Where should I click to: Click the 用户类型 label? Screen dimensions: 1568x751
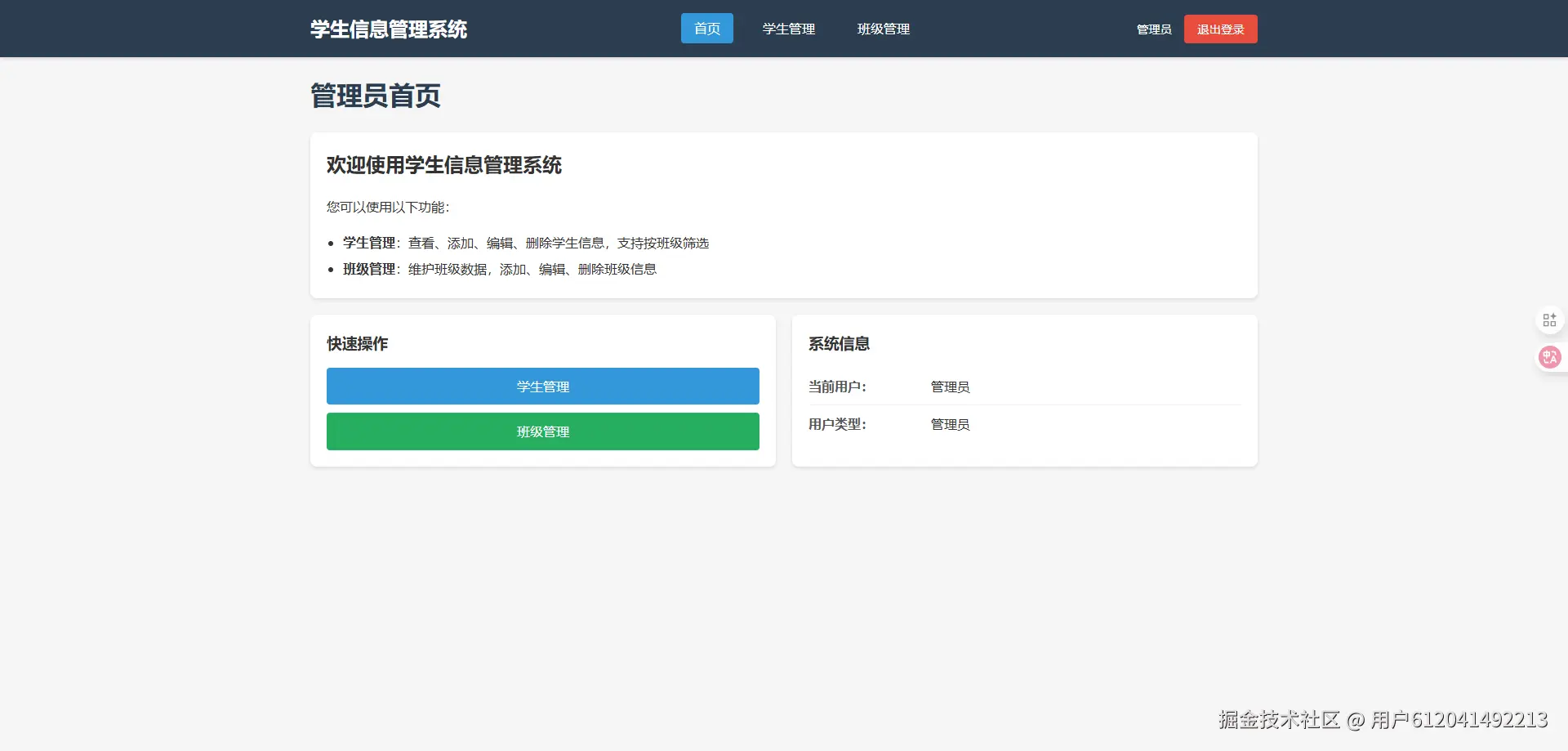pyautogui.click(x=837, y=424)
